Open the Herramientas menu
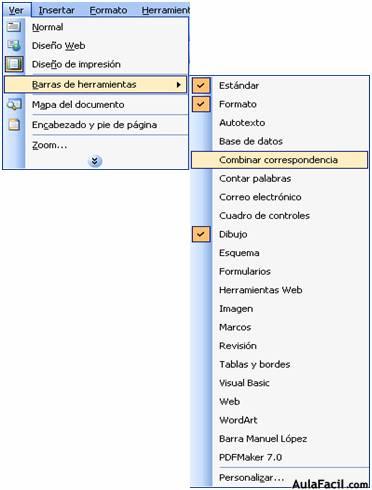This screenshot has height=490, width=372. 166,10
